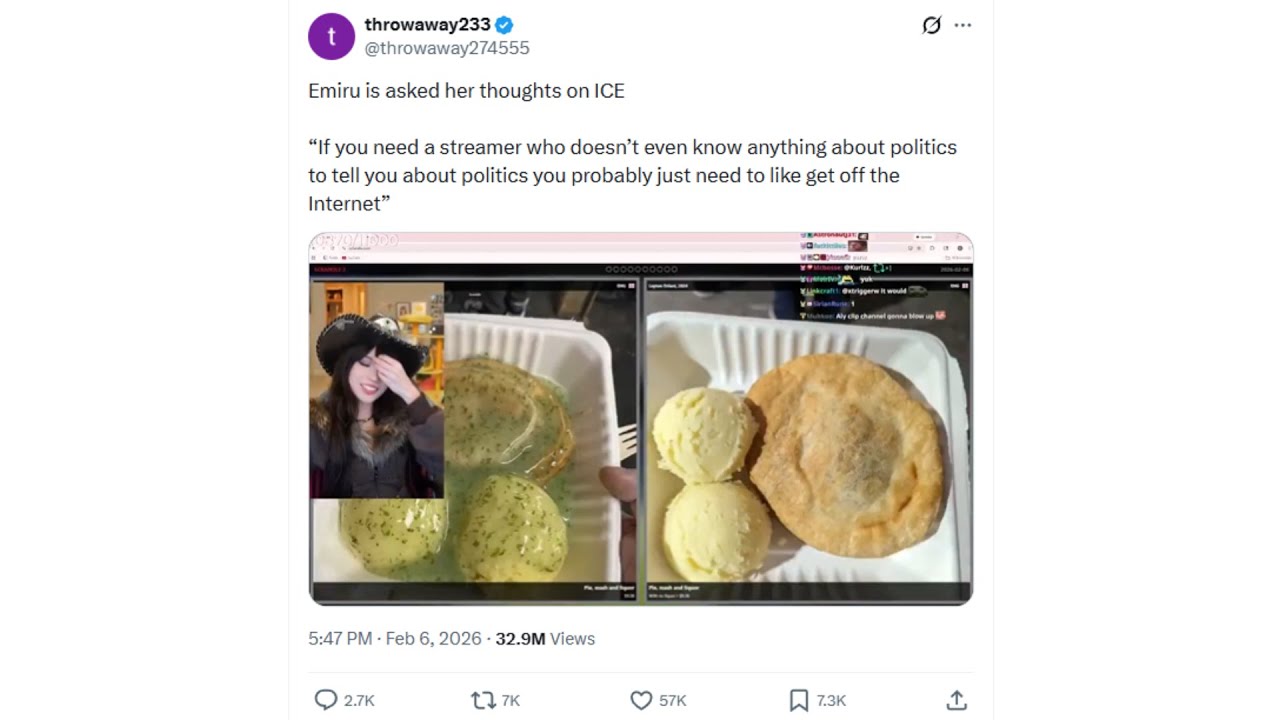This screenshot has width=1280, height=720.
Task: Click the 7.3K bookmarks count
Action: click(x=831, y=701)
